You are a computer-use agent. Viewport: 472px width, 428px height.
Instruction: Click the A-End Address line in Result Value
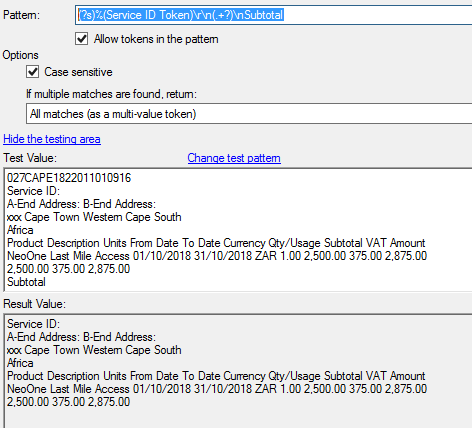point(81,337)
